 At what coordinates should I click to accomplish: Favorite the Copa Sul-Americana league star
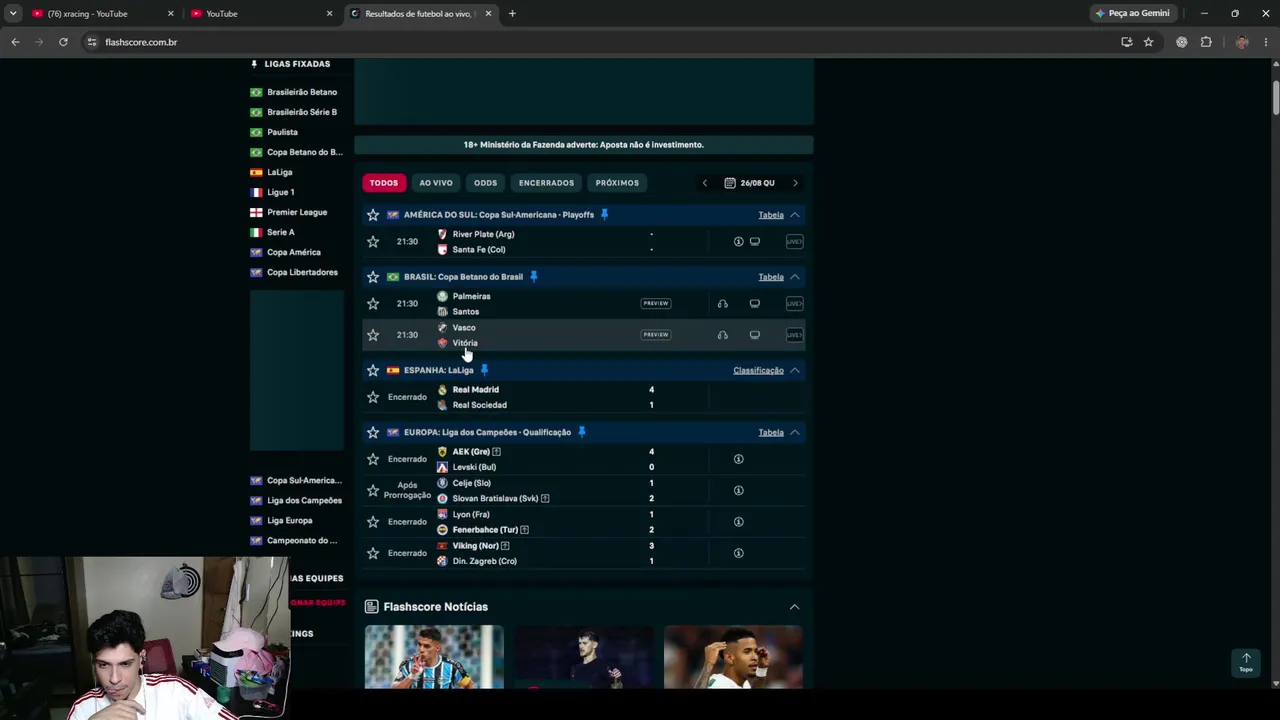click(x=373, y=215)
